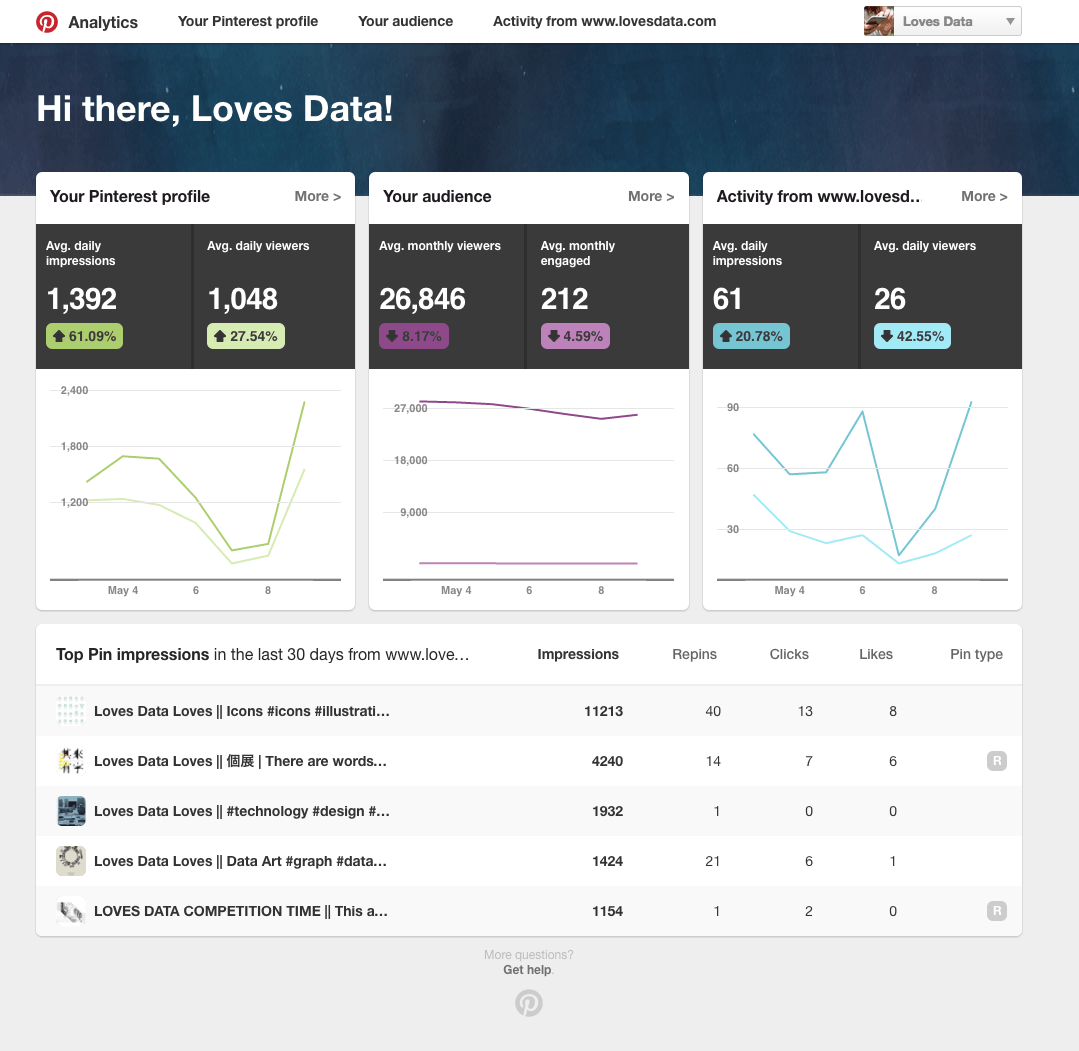This screenshot has width=1079, height=1051.
Task: Sort table by Pin type column
Action: pyautogui.click(x=976, y=654)
